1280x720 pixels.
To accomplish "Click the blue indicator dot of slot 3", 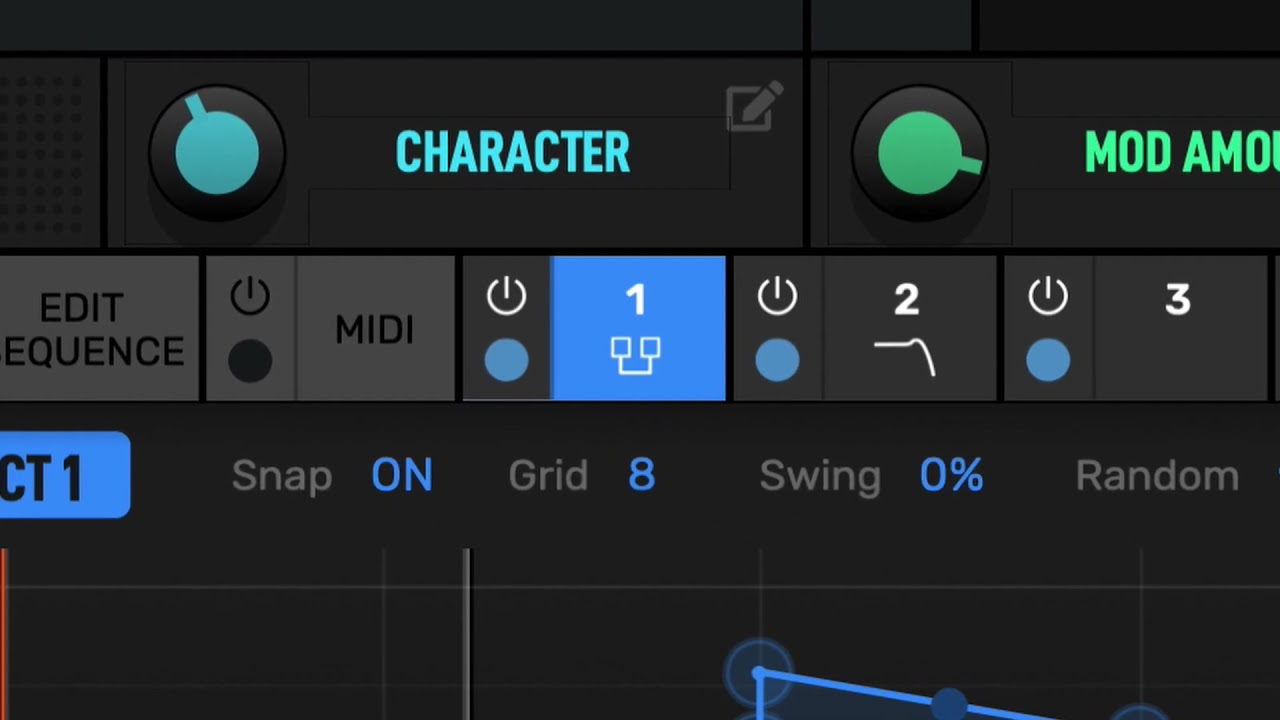I will [1048, 361].
